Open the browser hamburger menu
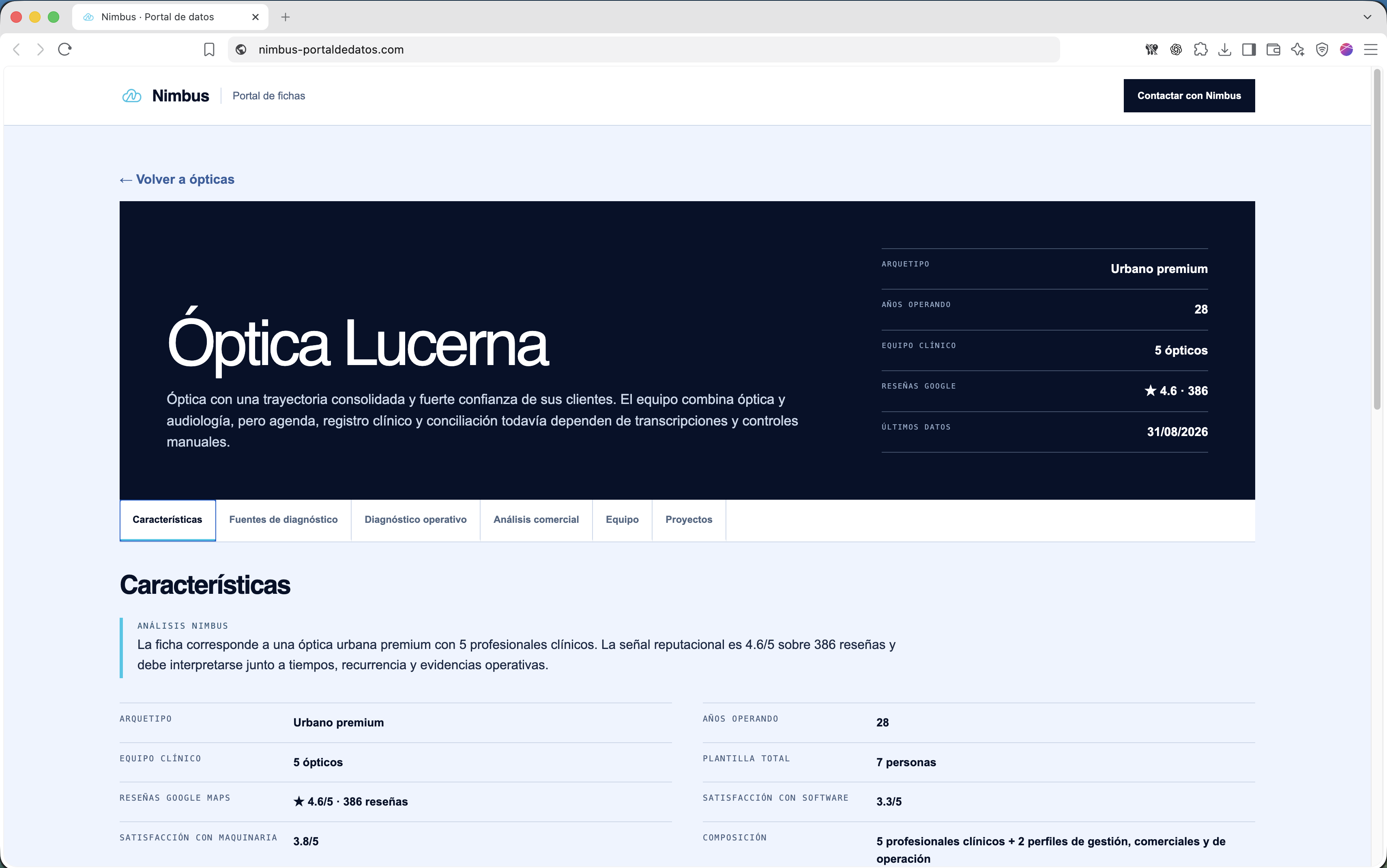This screenshot has width=1387, height=868. pyautogui.click(x=1371, y=50)
